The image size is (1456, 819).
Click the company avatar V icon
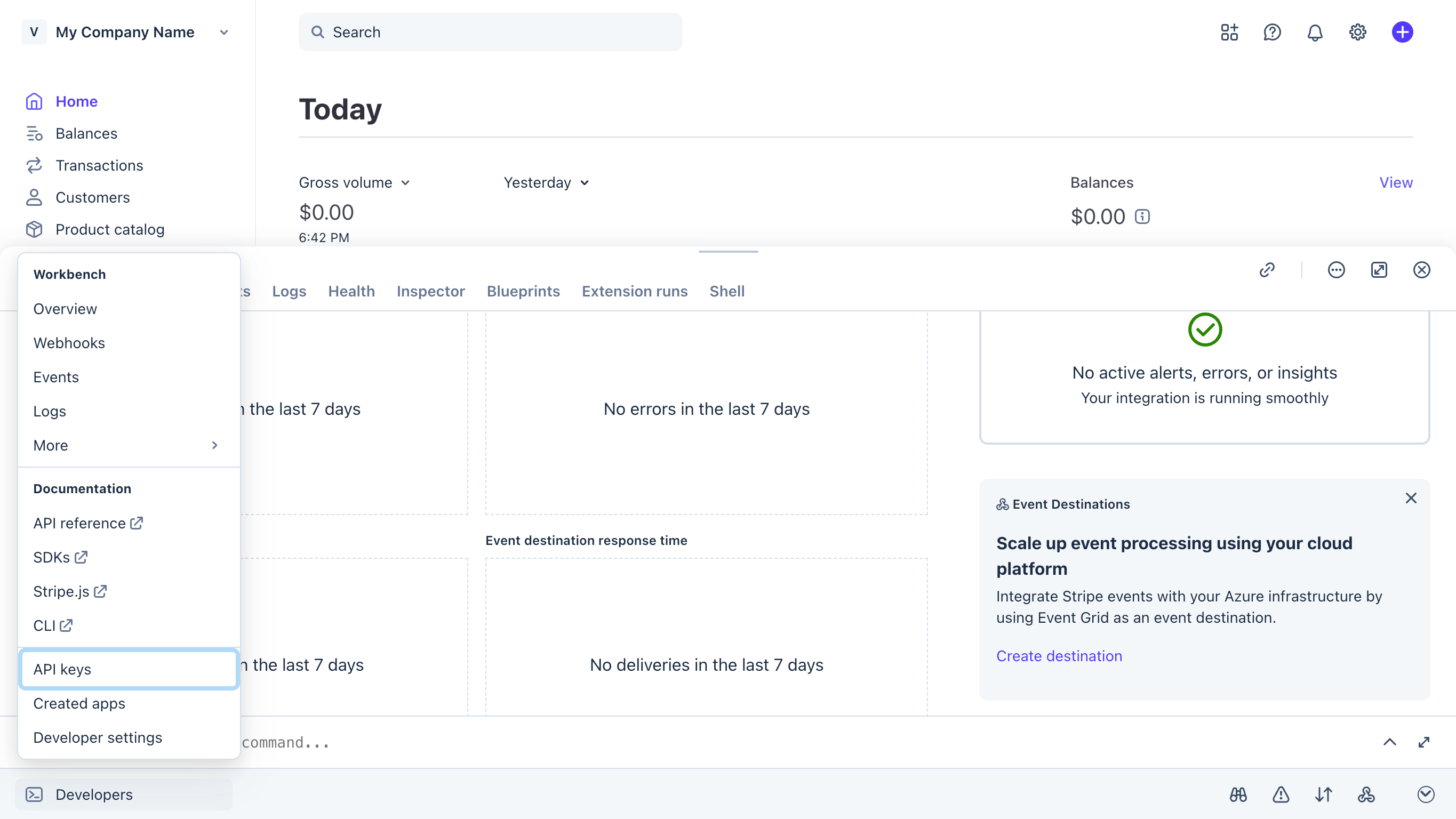coord(34,32)
